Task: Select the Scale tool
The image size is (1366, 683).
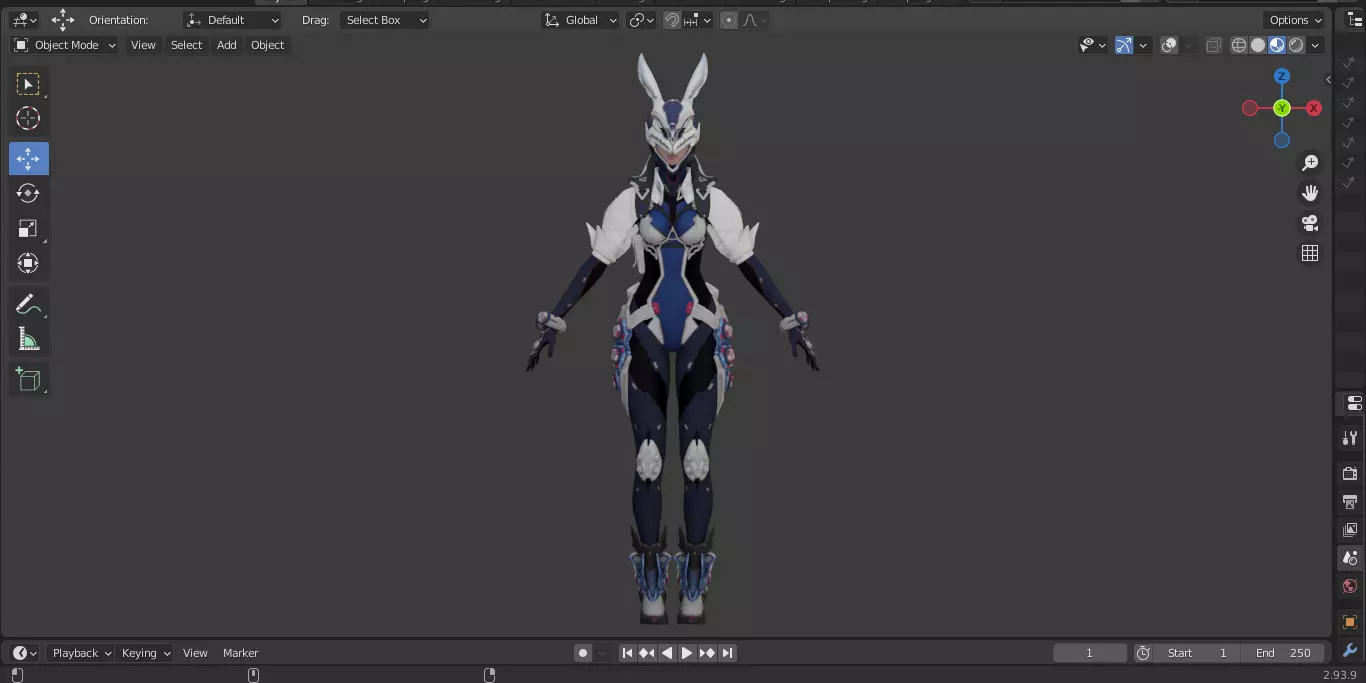Action: click(x=28, y=229)
